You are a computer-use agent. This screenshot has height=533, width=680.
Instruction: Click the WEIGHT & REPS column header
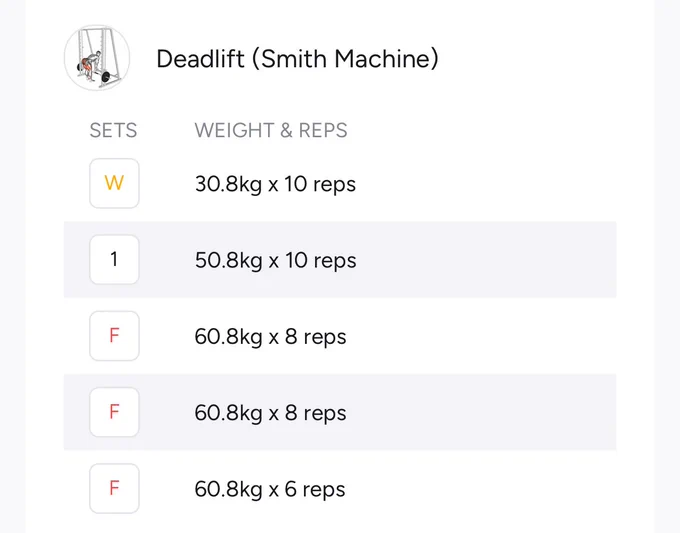271,131
